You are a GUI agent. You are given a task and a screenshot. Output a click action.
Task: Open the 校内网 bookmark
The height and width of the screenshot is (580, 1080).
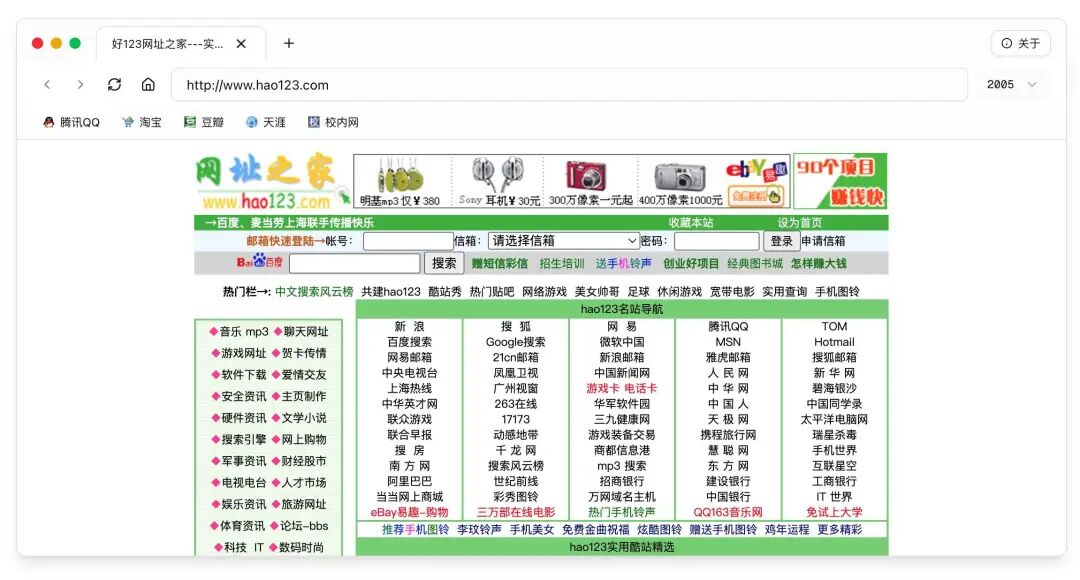333,122
